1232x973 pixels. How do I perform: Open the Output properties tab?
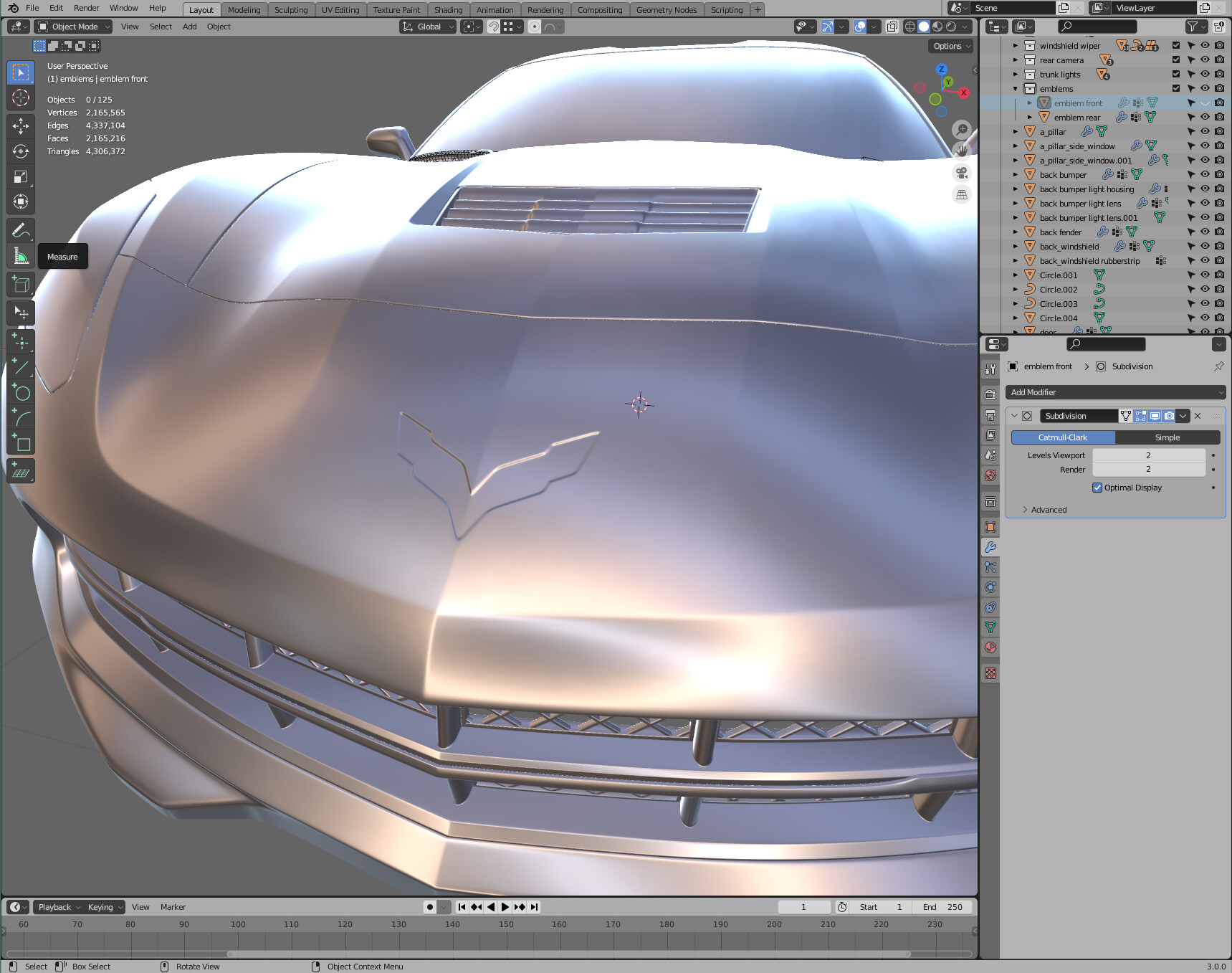point(990,414)
